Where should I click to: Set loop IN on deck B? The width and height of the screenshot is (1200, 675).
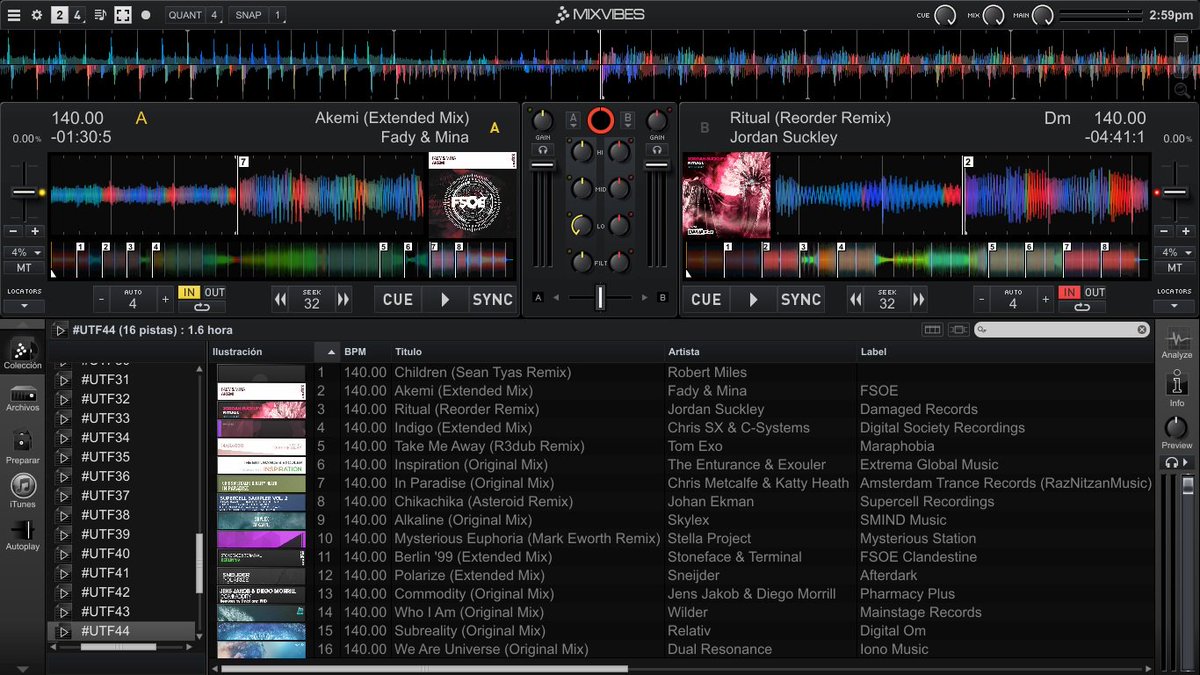1070,292
